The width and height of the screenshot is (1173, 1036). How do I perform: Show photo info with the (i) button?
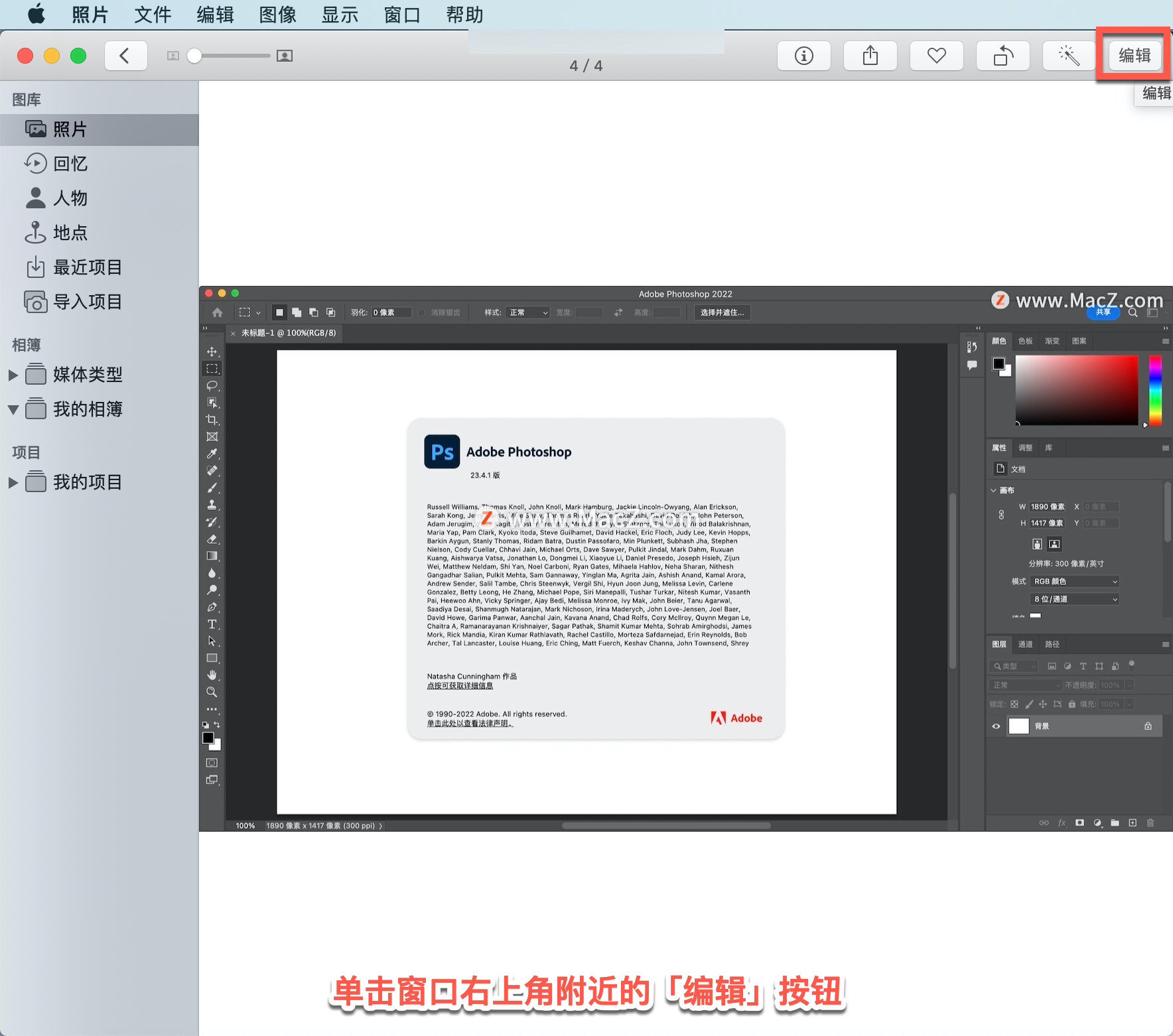click(x=804, y=56)
